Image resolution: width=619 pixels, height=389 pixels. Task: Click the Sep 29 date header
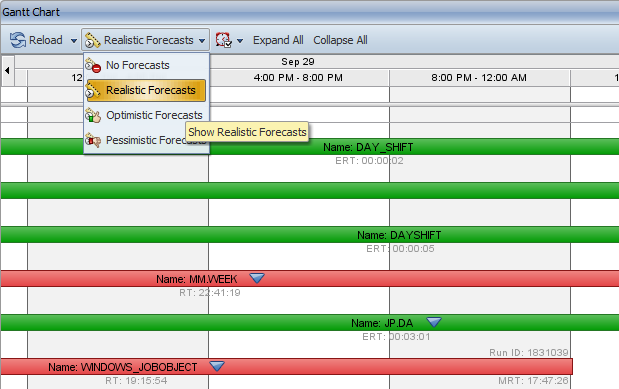[x=298, y=62]
